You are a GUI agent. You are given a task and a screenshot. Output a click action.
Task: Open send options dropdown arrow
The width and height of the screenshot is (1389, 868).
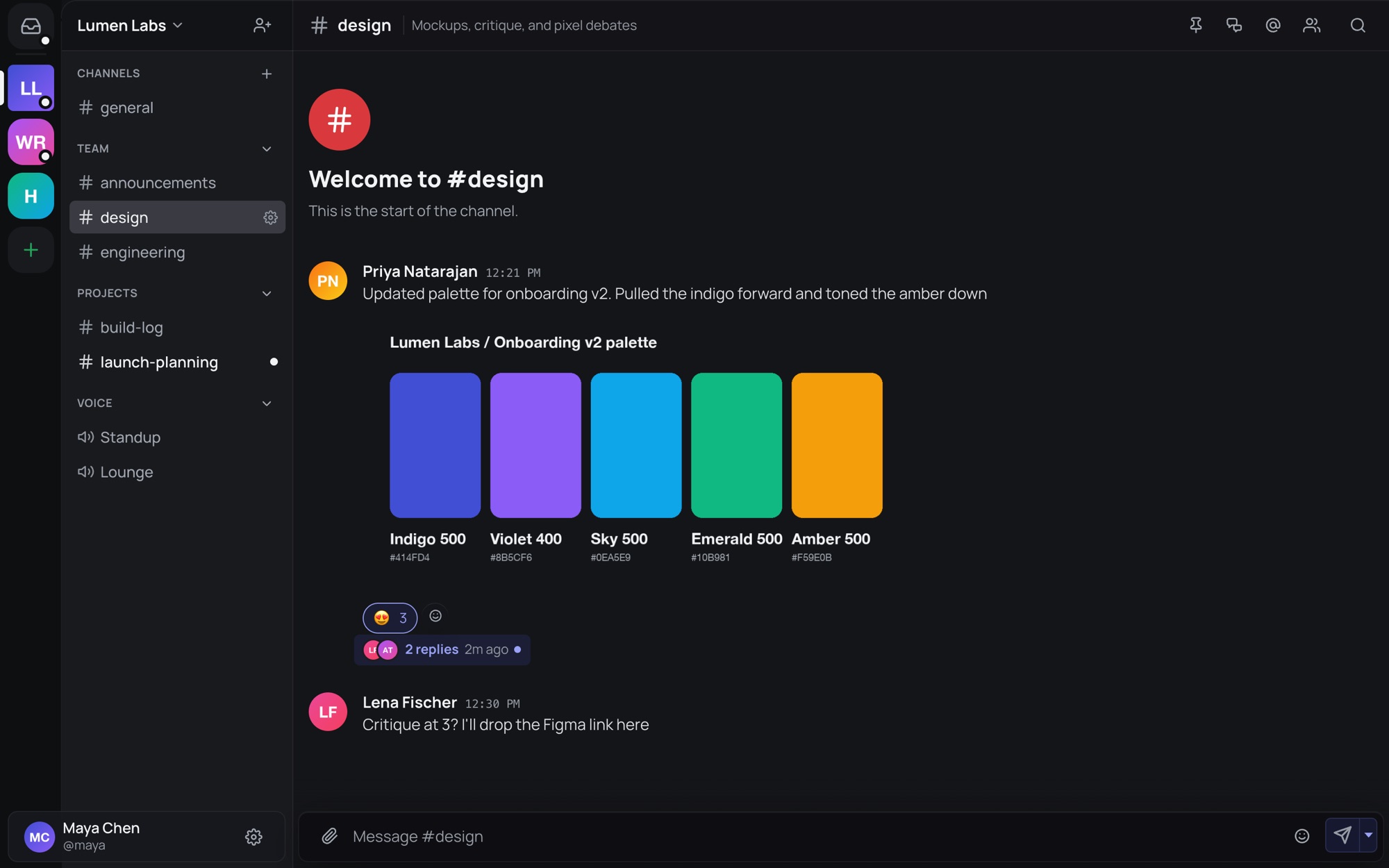(x=1368, y=835)
